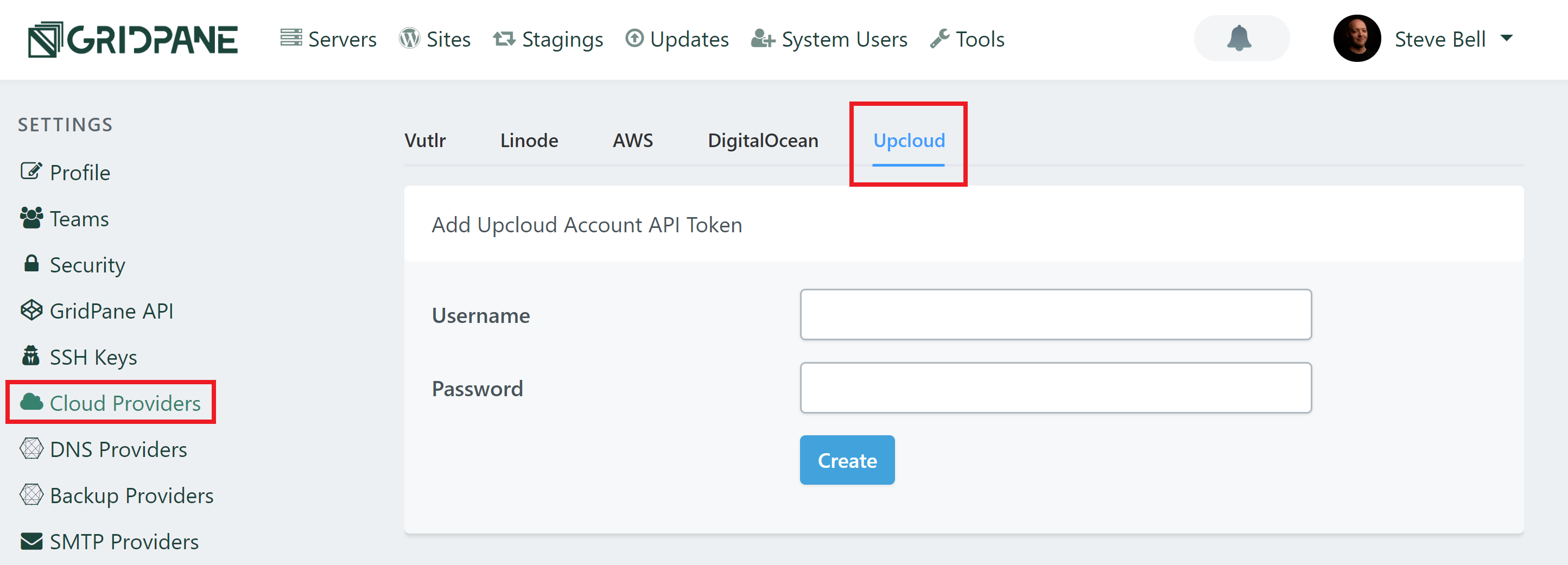Switch to the Vutlr tab
Viewport: 1568px width, 565px height.
(425, 141)
